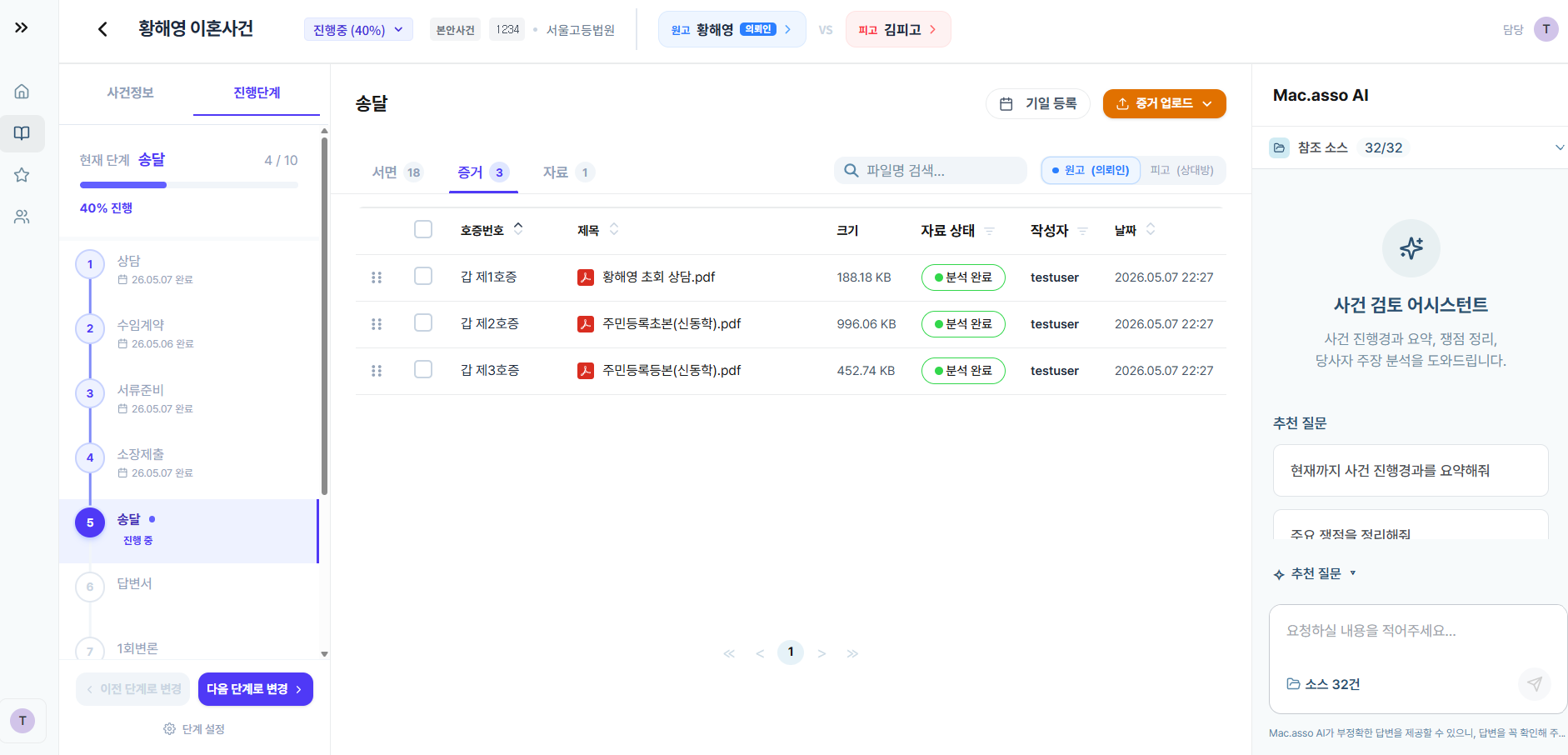The width and height of the screenshot is (1568, 755).
Task: Expand the left sidebar with double-chevron icon
Action: [22, 27]
